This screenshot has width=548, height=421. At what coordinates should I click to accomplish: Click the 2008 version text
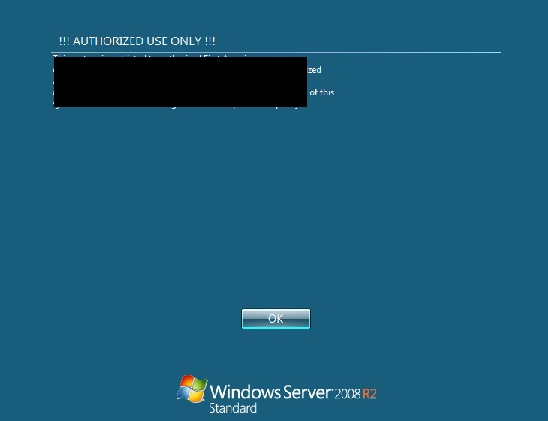tap(347, 394)
